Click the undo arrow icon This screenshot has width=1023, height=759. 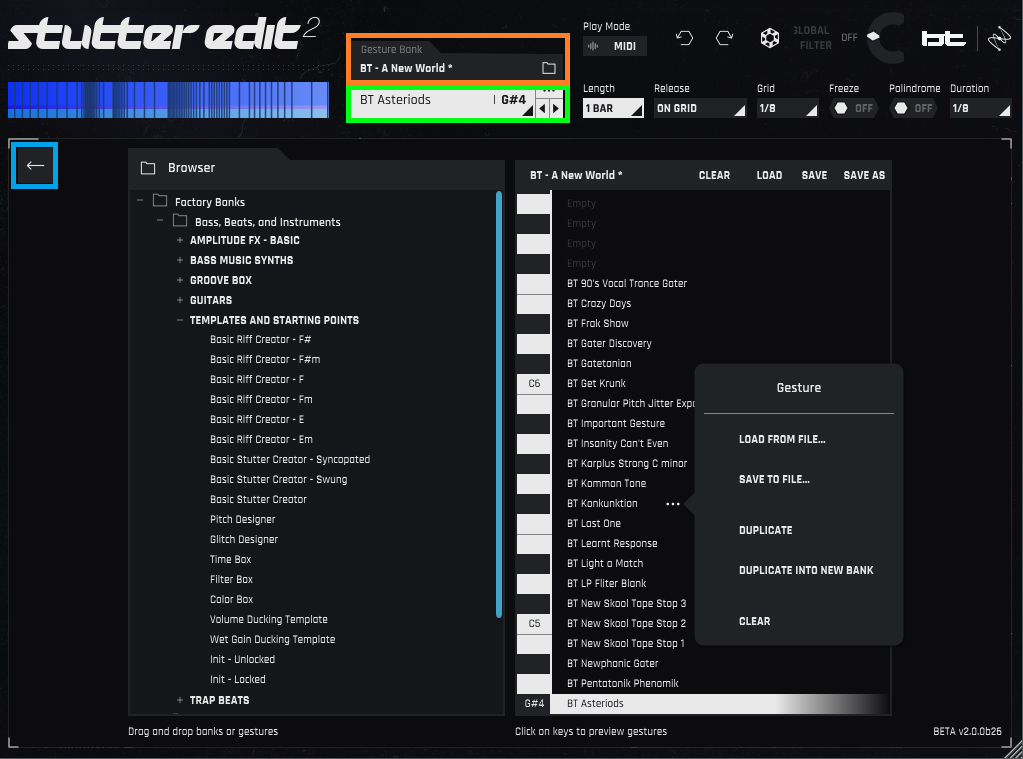pyautogui.click(x=684, y=38)
